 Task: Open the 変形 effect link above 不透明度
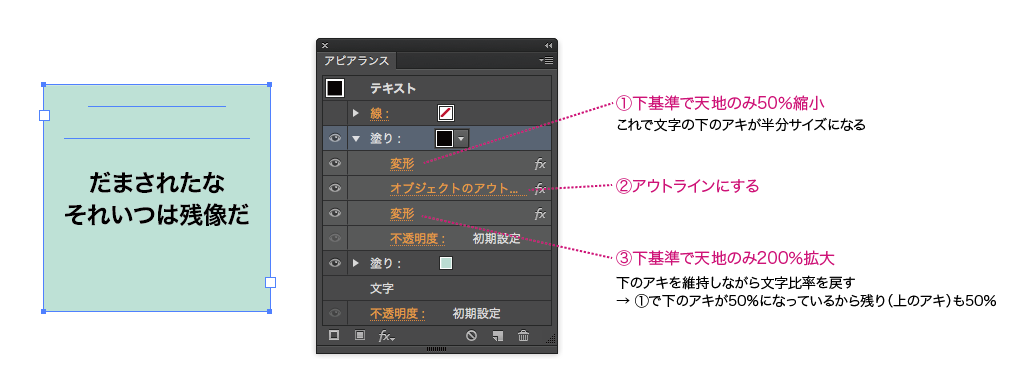(x=402, y=213)
